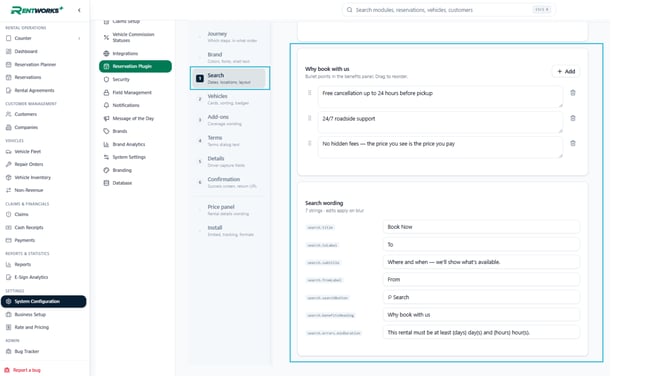Click the Cash Receipts icon
This screenshot has height=376, width=670.
pos(9,227)
